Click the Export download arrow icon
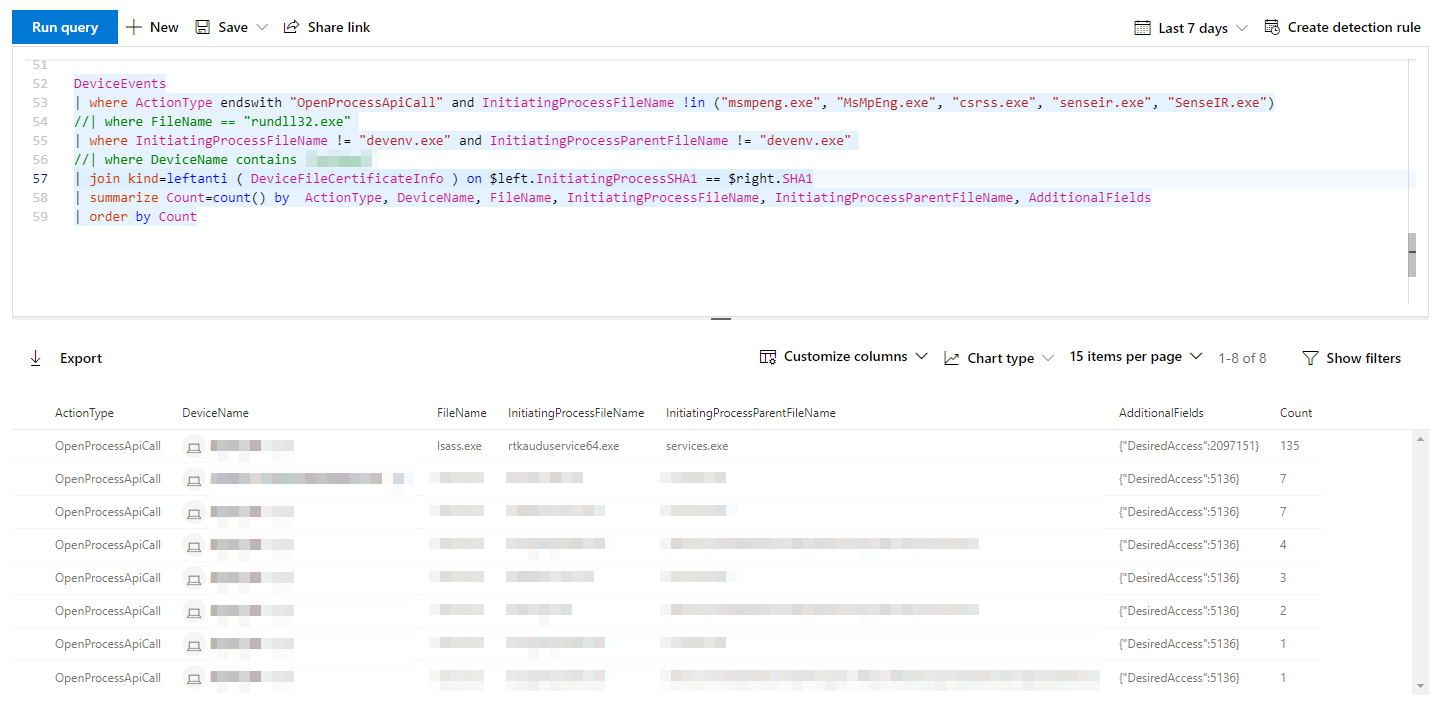1442x702 pixels. [36, 358]
